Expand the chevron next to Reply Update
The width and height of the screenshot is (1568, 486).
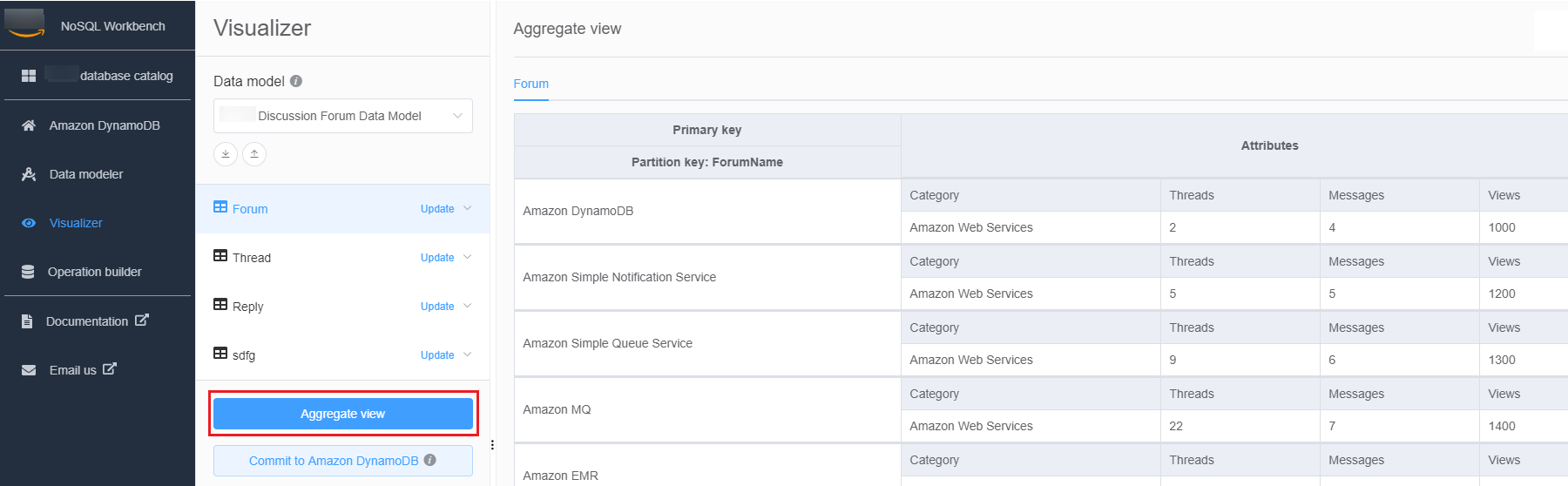468,306
